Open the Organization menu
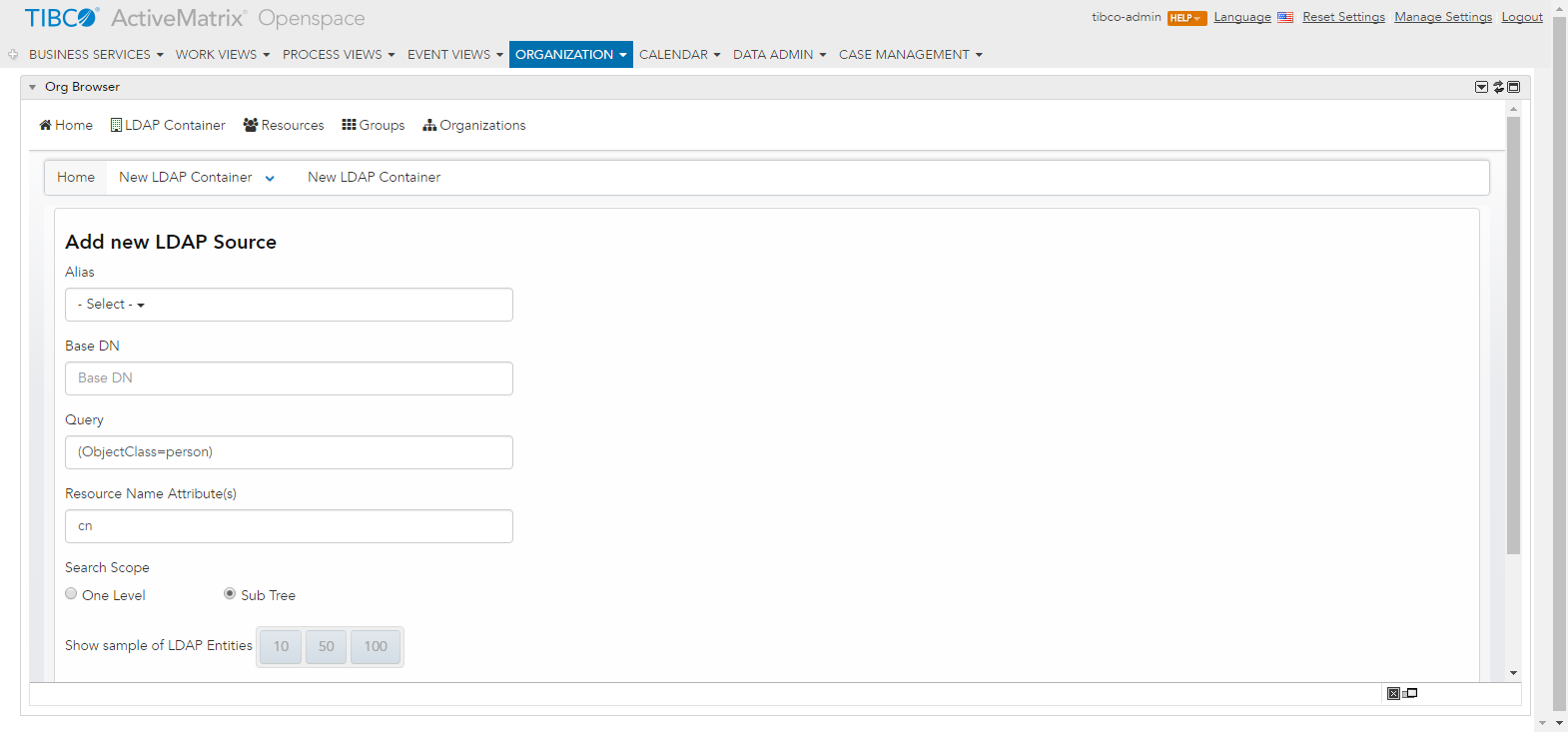The height and width of the screenshot is (732, 1568). pyautogui.click(x=571, y=55)
